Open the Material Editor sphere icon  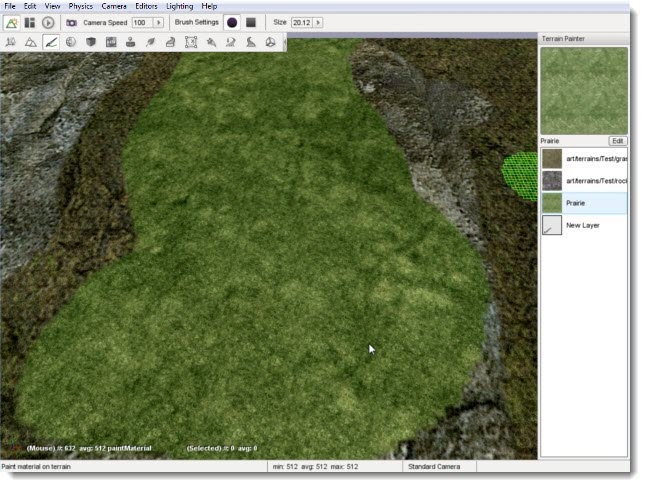pos(71,42)
